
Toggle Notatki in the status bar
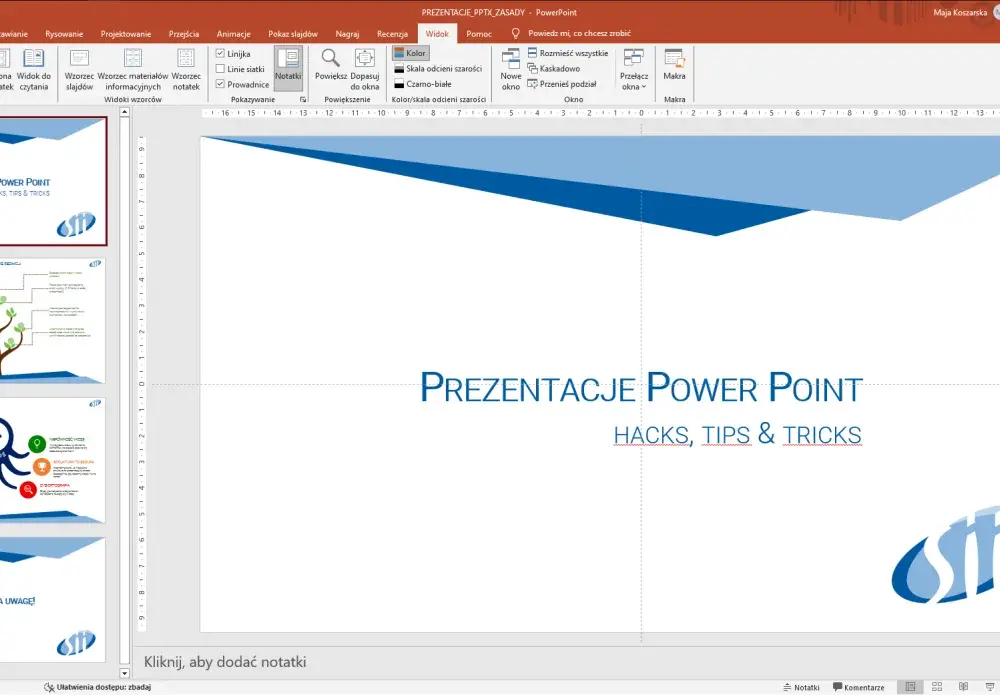(x=801, y=687)
